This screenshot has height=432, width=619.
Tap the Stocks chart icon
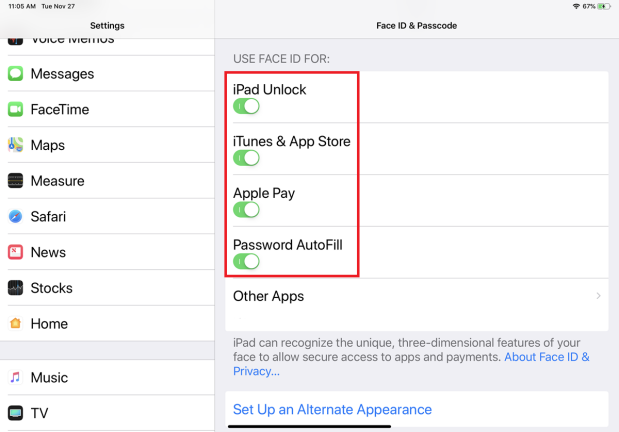[15, 288]
